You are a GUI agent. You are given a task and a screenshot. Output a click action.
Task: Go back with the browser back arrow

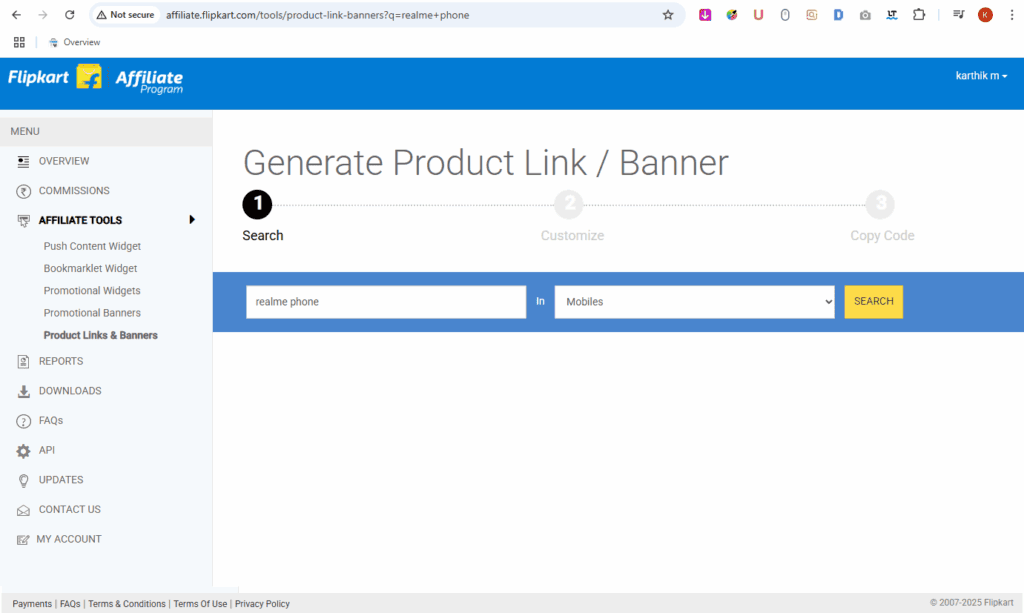(x=16, y=14)
